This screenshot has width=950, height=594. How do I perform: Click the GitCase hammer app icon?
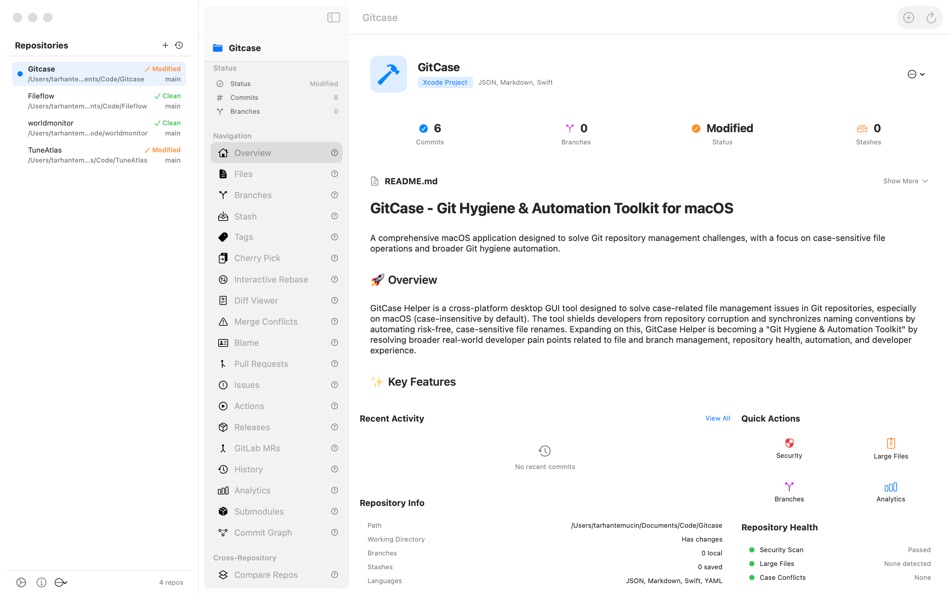coord(388,75)
